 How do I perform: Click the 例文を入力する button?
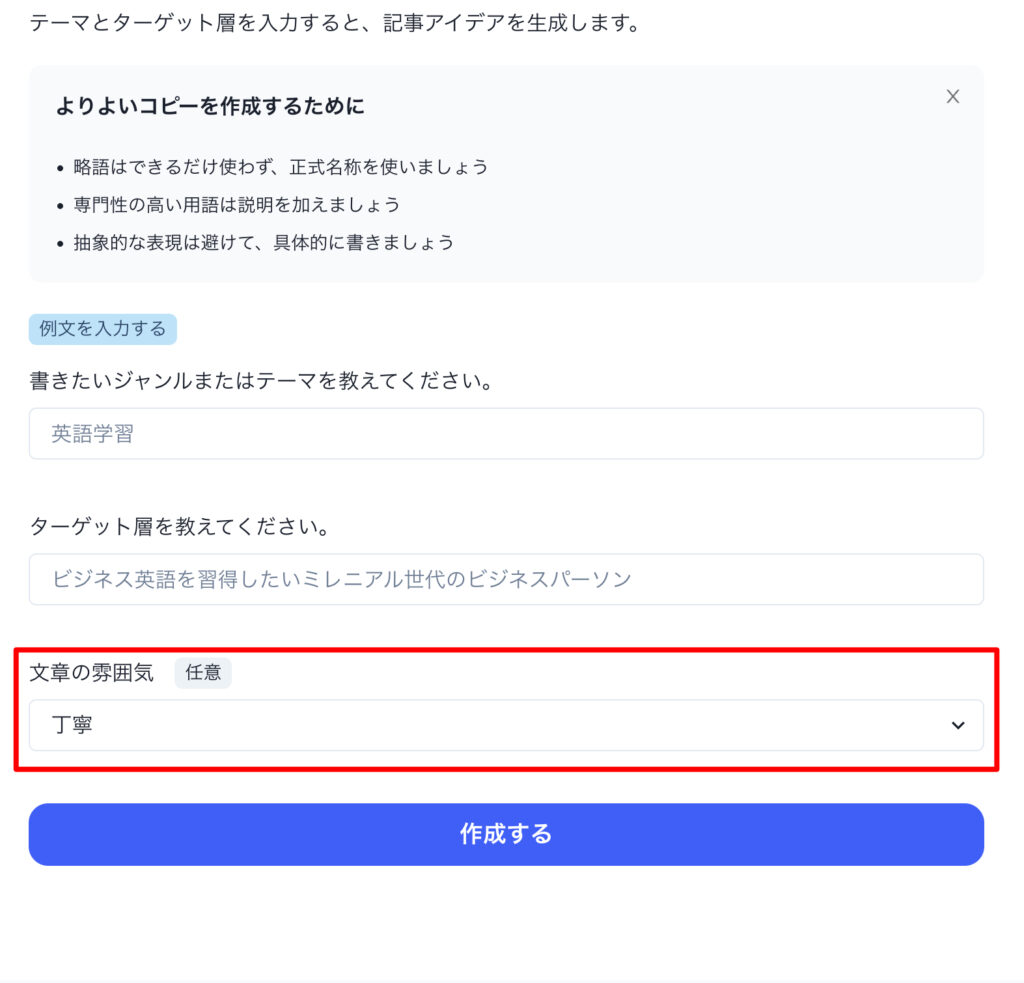click(103, 329)
